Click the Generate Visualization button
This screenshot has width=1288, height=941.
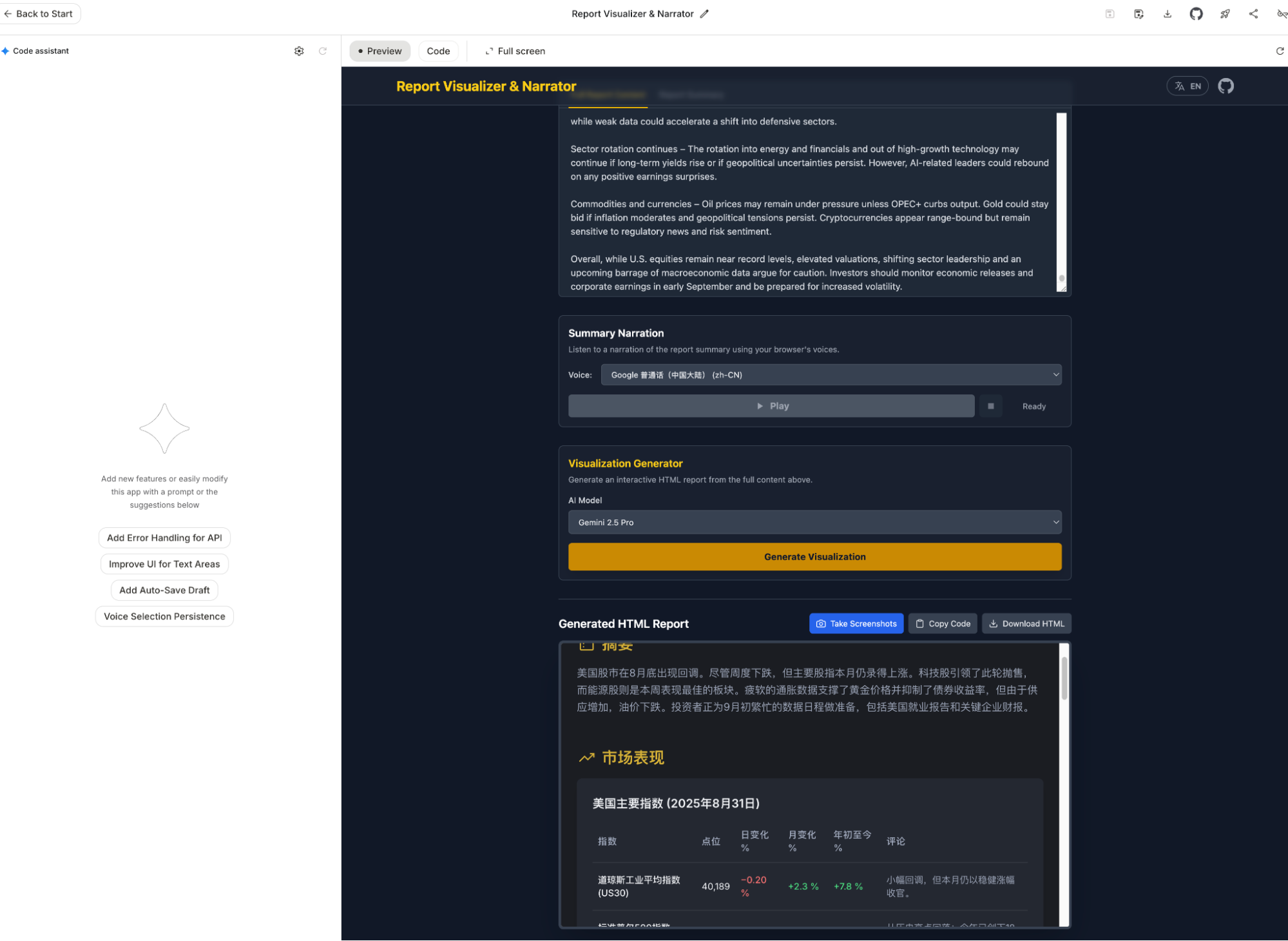814,556
